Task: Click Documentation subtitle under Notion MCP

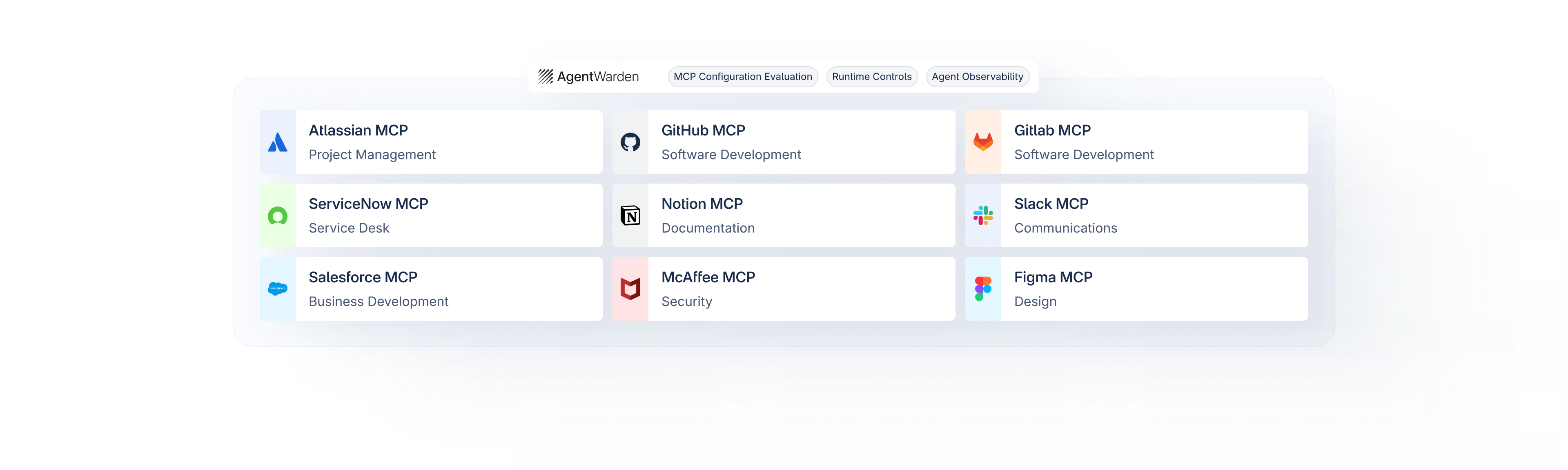Action: [708, 228]
